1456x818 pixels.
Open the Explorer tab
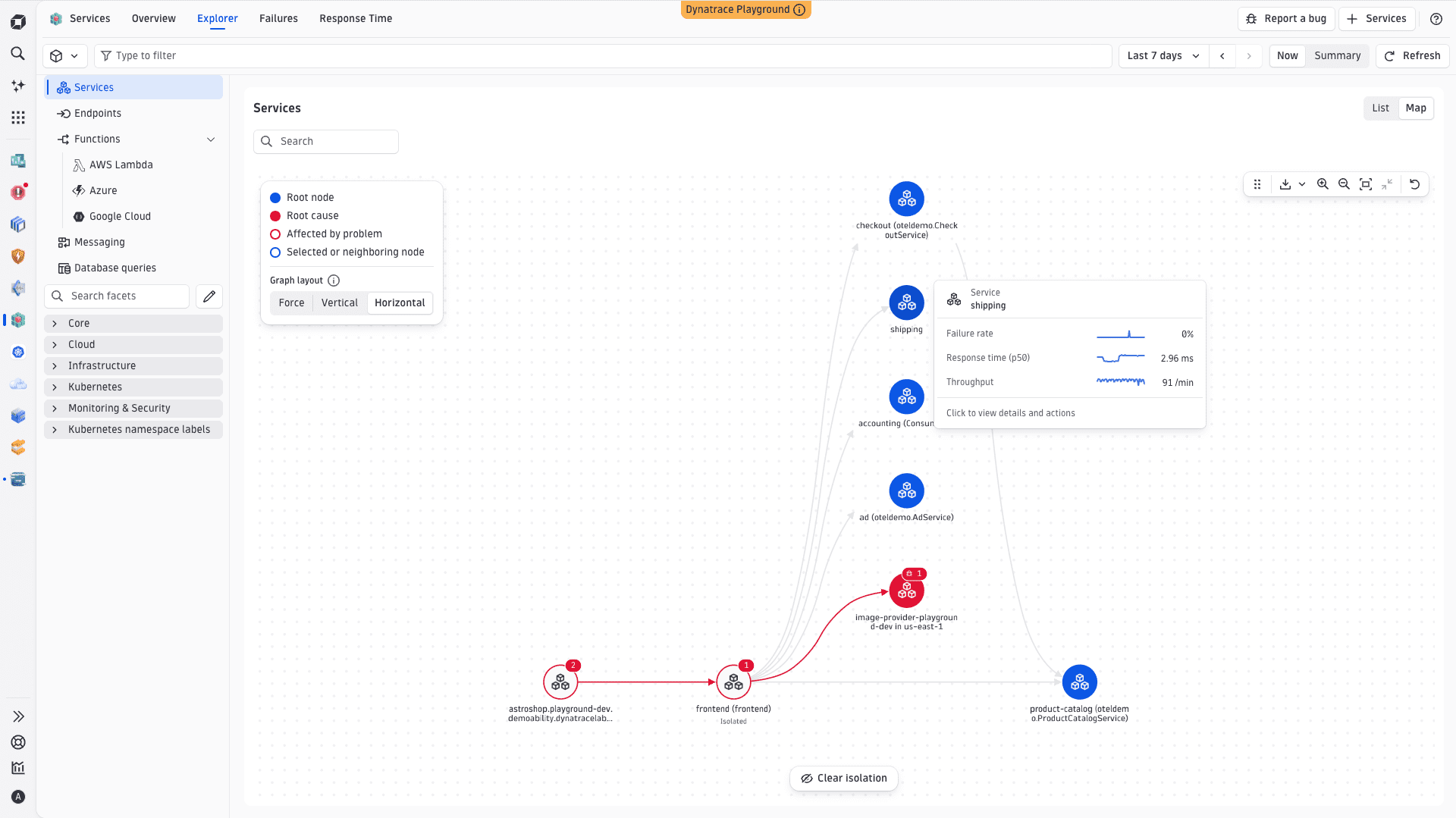(218, 19)
